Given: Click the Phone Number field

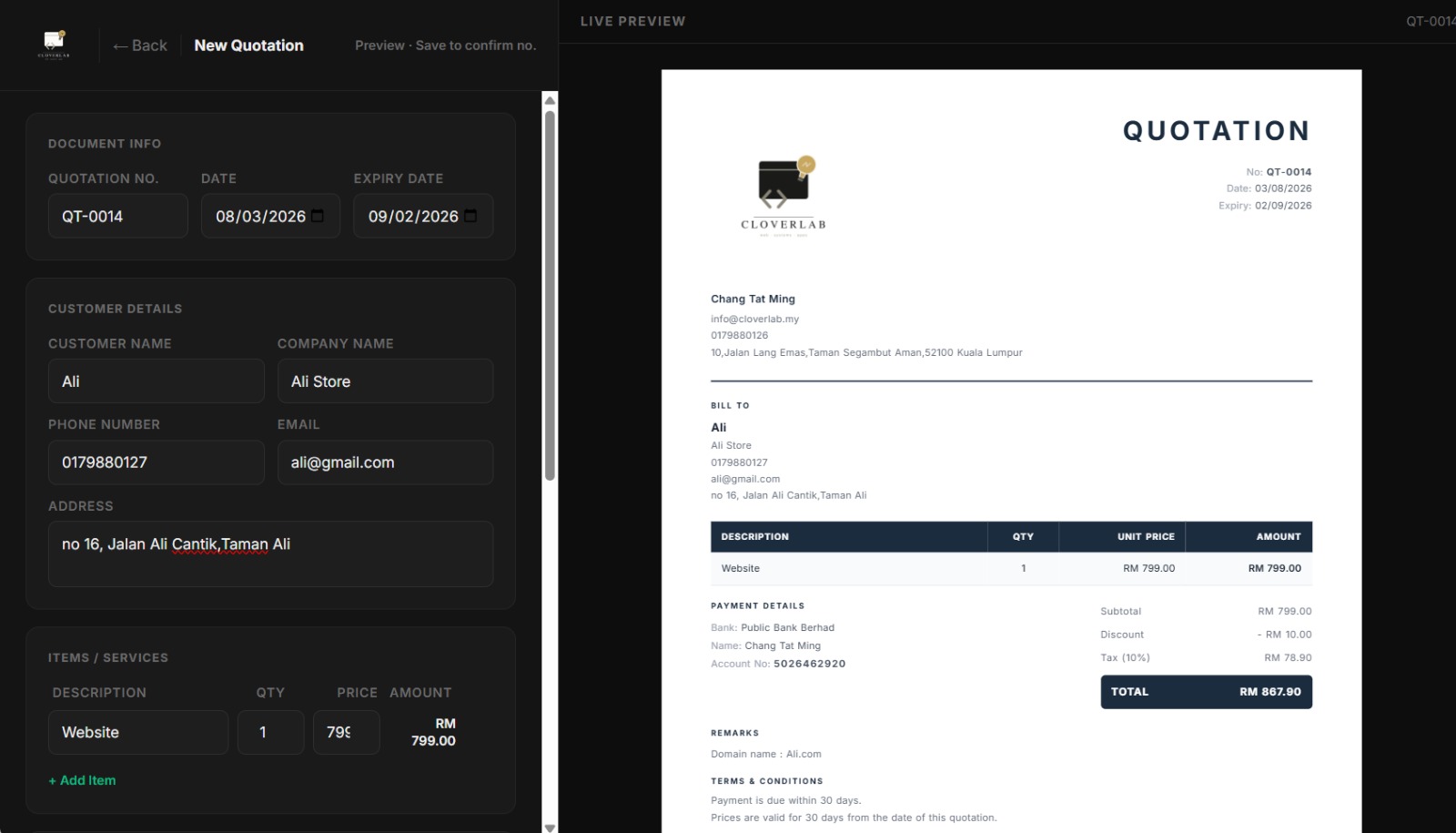Looking at the screenshot, I should (157, 462).
